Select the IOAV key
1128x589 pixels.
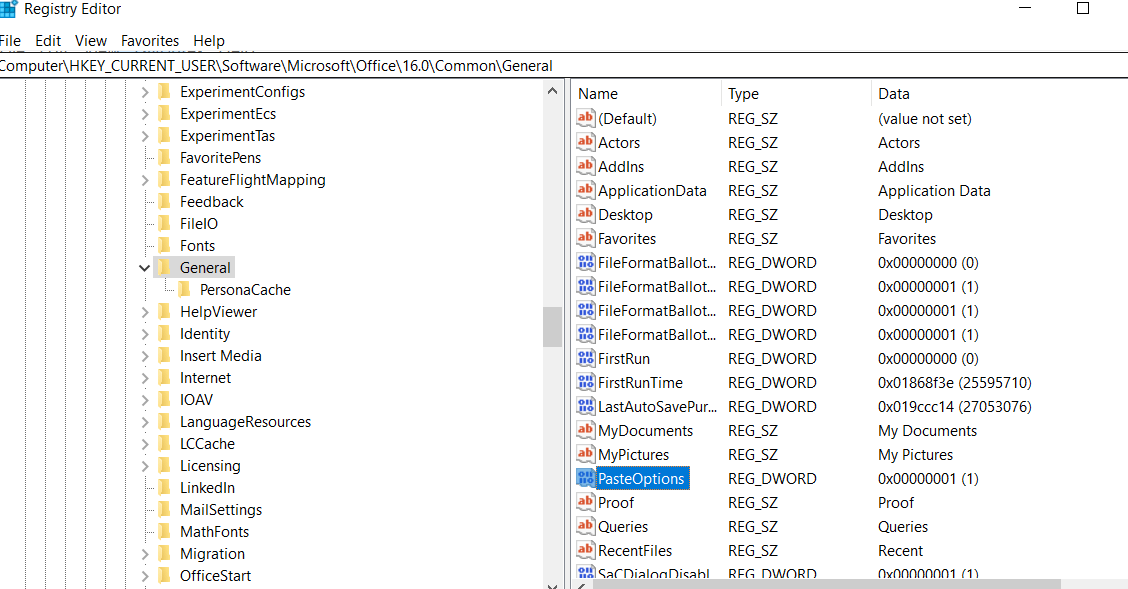tap(196, 400)
